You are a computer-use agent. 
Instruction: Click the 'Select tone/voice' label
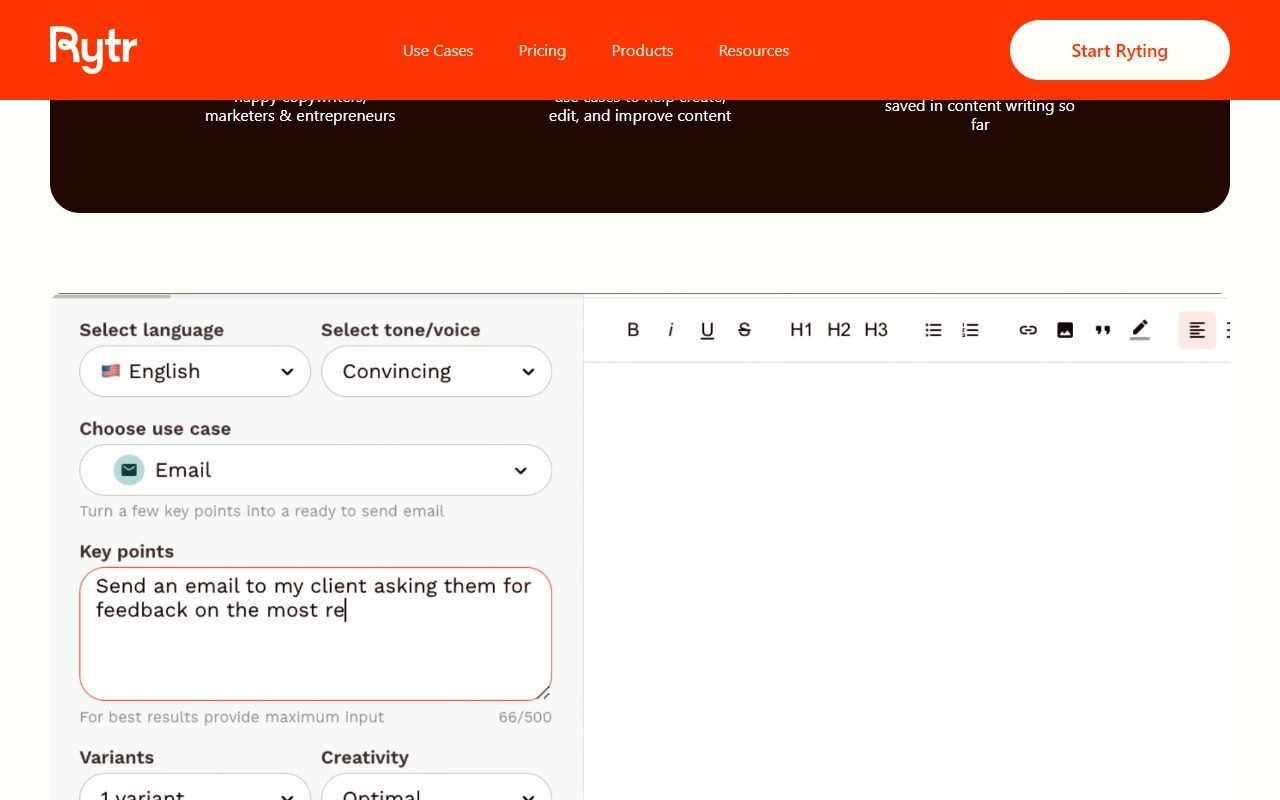pos(401,330)
